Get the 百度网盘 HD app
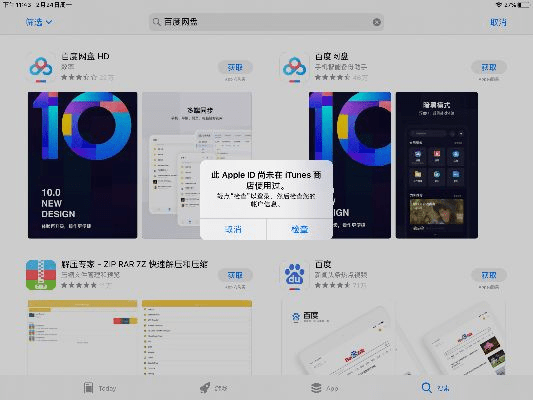The width and height of the screenshot is (533, 400). pyautogui.click(x=235, y=68)
